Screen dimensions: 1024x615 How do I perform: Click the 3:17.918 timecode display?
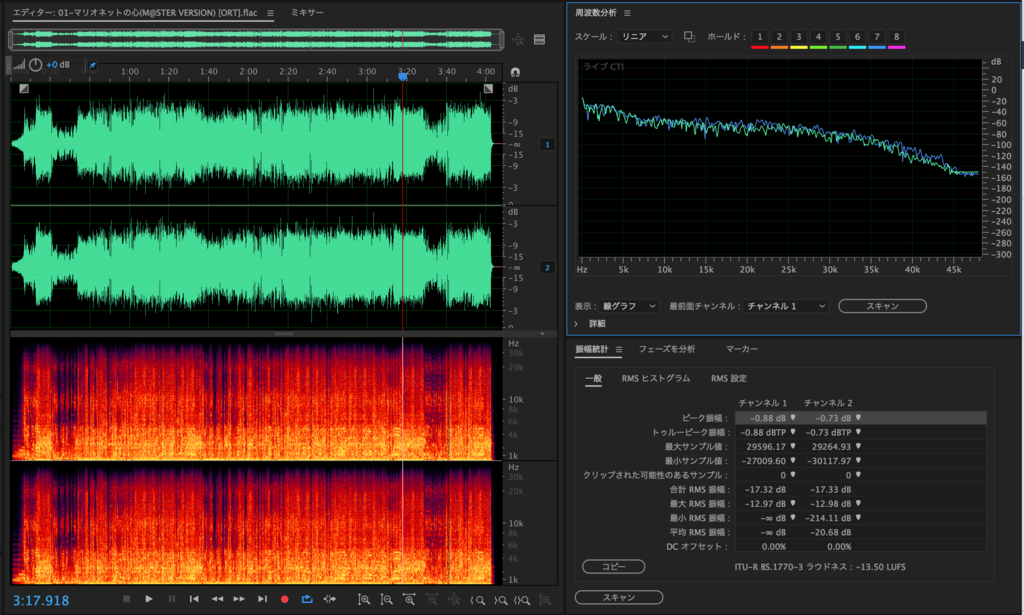tap(41, 600)
